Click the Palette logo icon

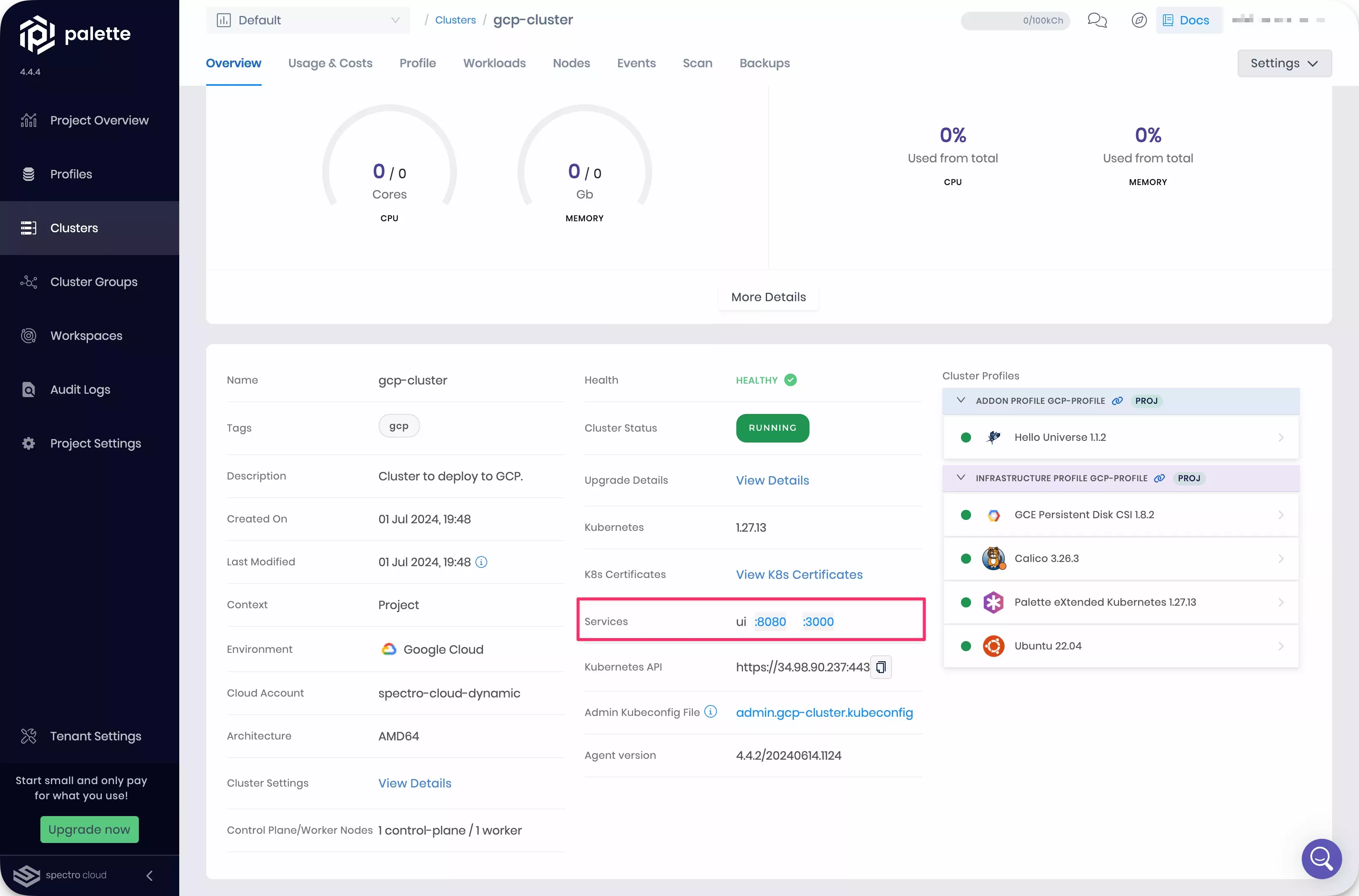[x=37, y=34]
